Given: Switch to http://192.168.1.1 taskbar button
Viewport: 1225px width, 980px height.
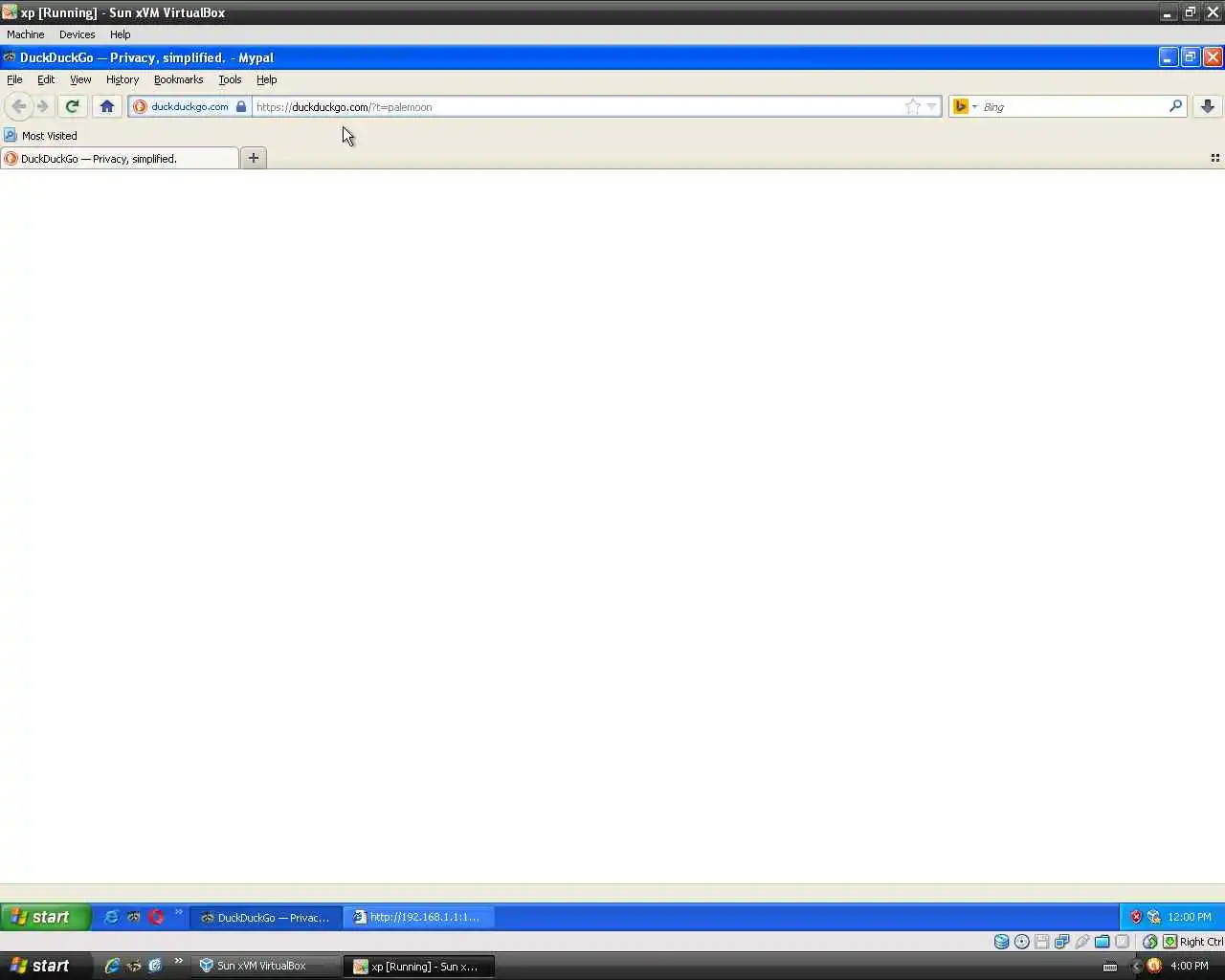Looking at the screenshot, I should coord(419,917).
